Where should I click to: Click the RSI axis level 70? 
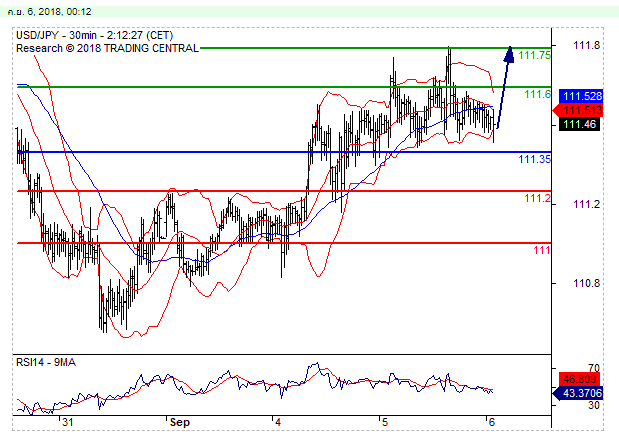(593, 369)
